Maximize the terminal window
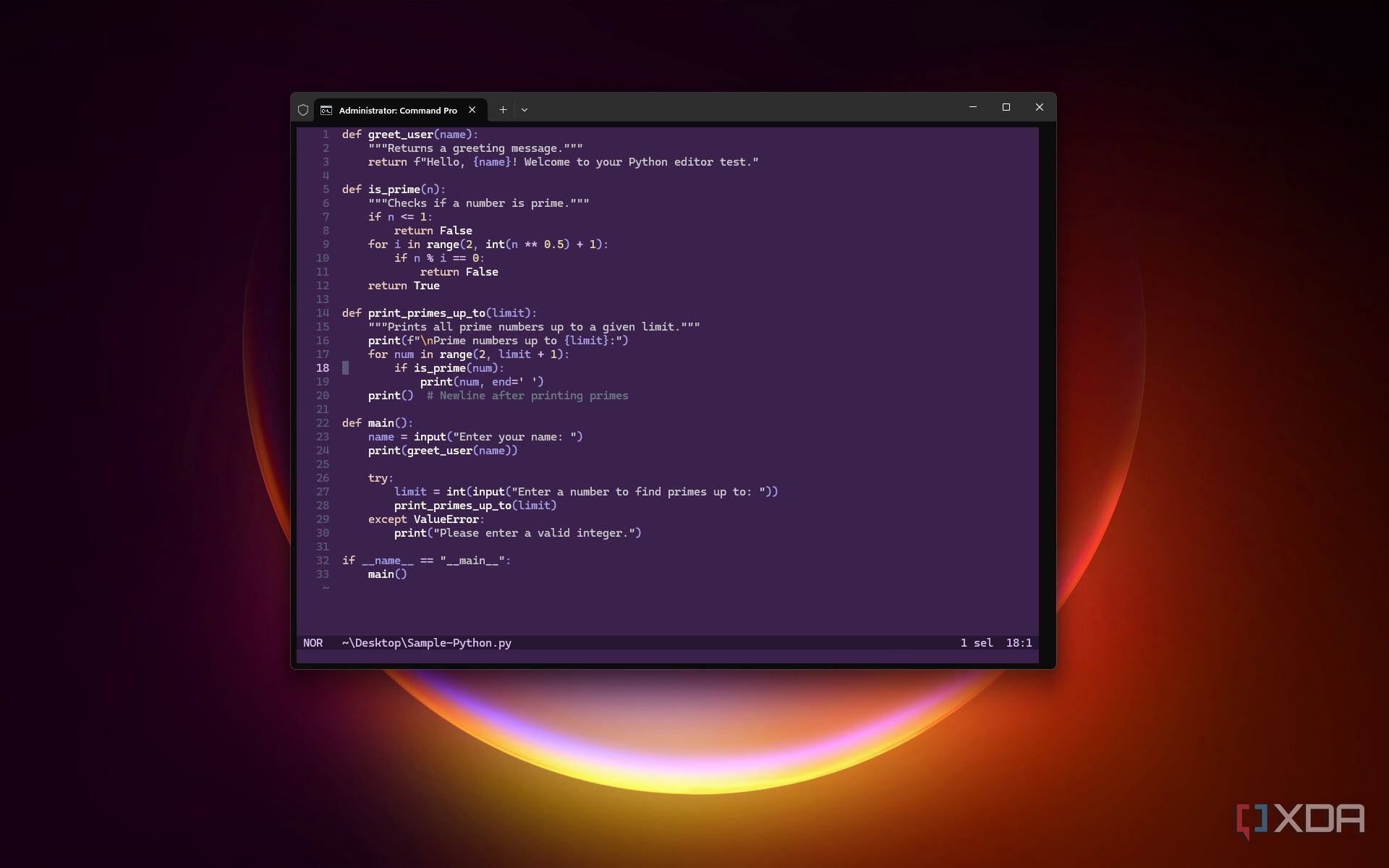The width and height of the screenshot is (1389, 868). [x=1006, y=107]
